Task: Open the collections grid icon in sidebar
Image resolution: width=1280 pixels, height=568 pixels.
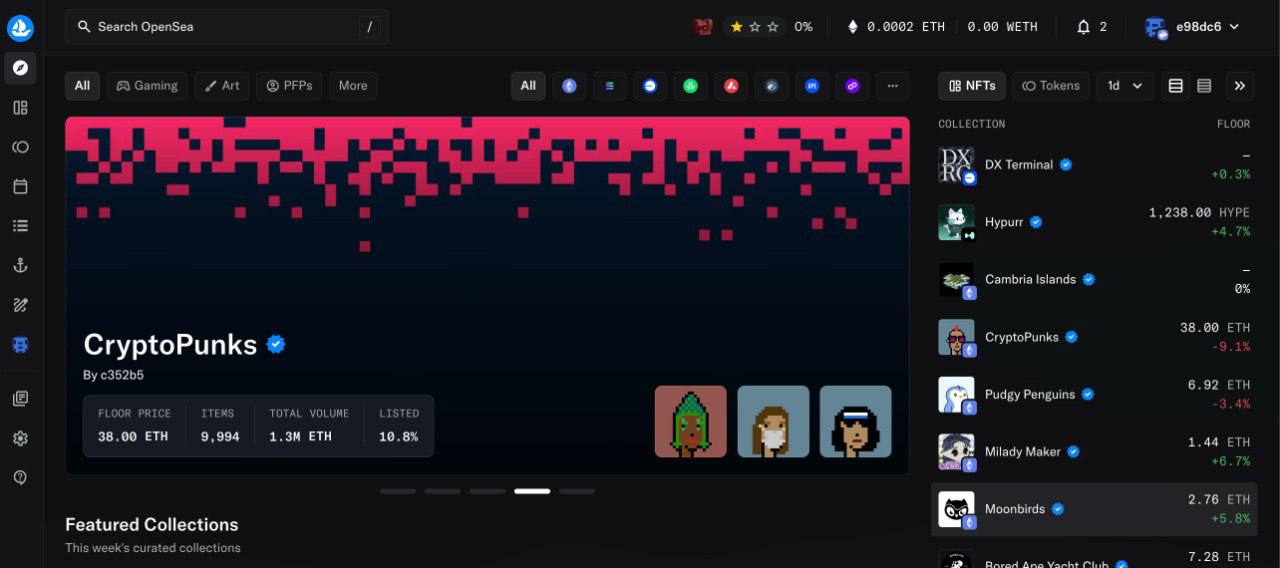Action: pyautogui.click(x=20, y=108)
